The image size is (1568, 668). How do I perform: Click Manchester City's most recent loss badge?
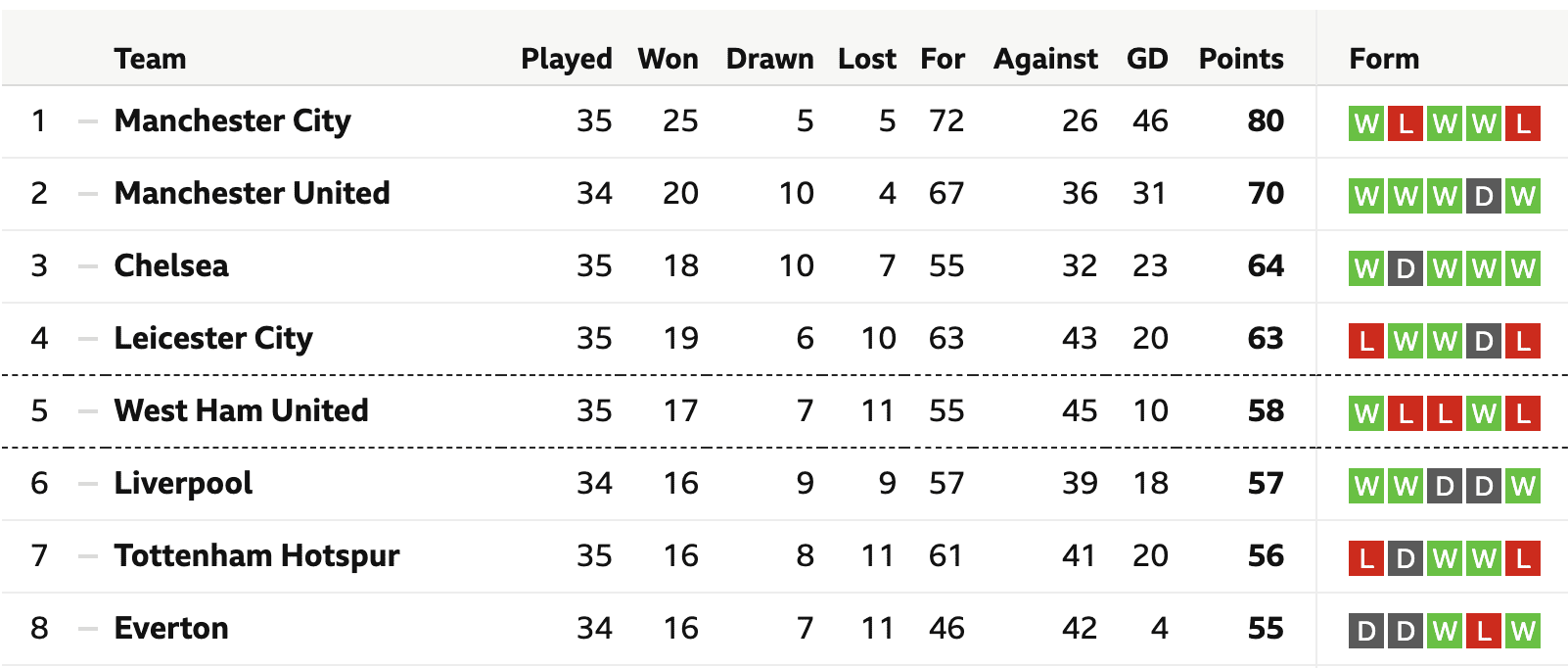pyautogui.click(x=1522, y=123)
